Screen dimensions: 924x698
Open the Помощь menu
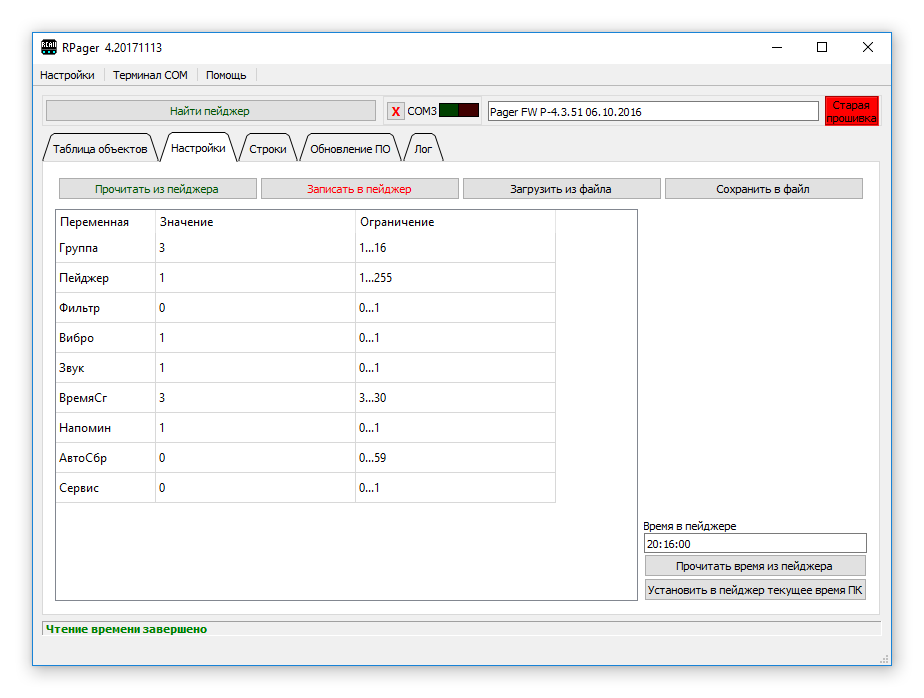pos(226,75)
